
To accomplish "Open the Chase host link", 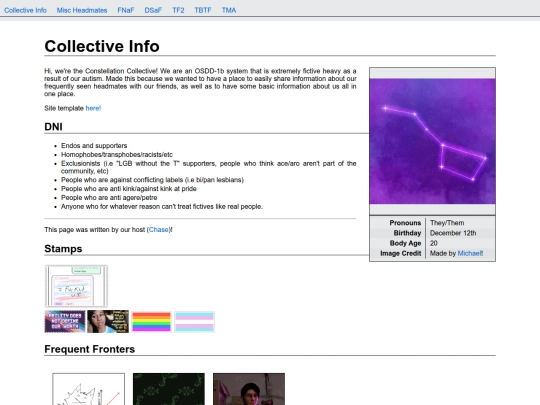I will pos(159,230).
